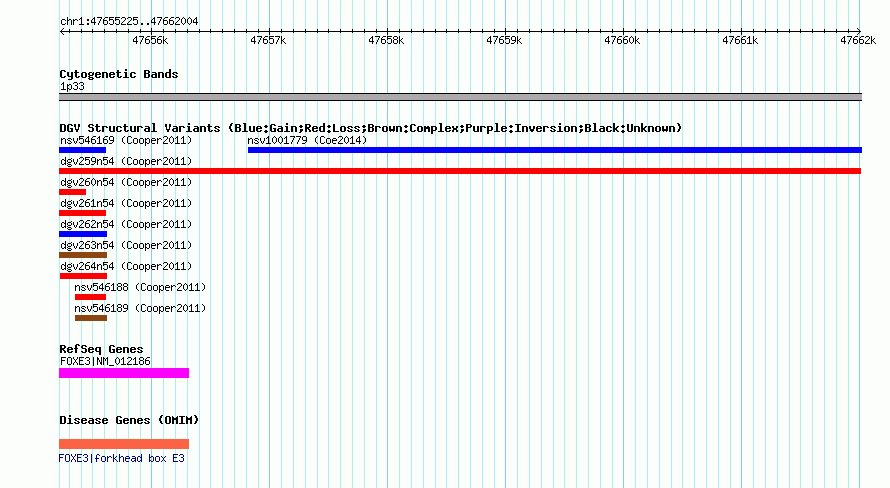This screenshot has height=488, width=890.
Task: Click the long red dgv259n54 loss bar
Action: point(460,171)
